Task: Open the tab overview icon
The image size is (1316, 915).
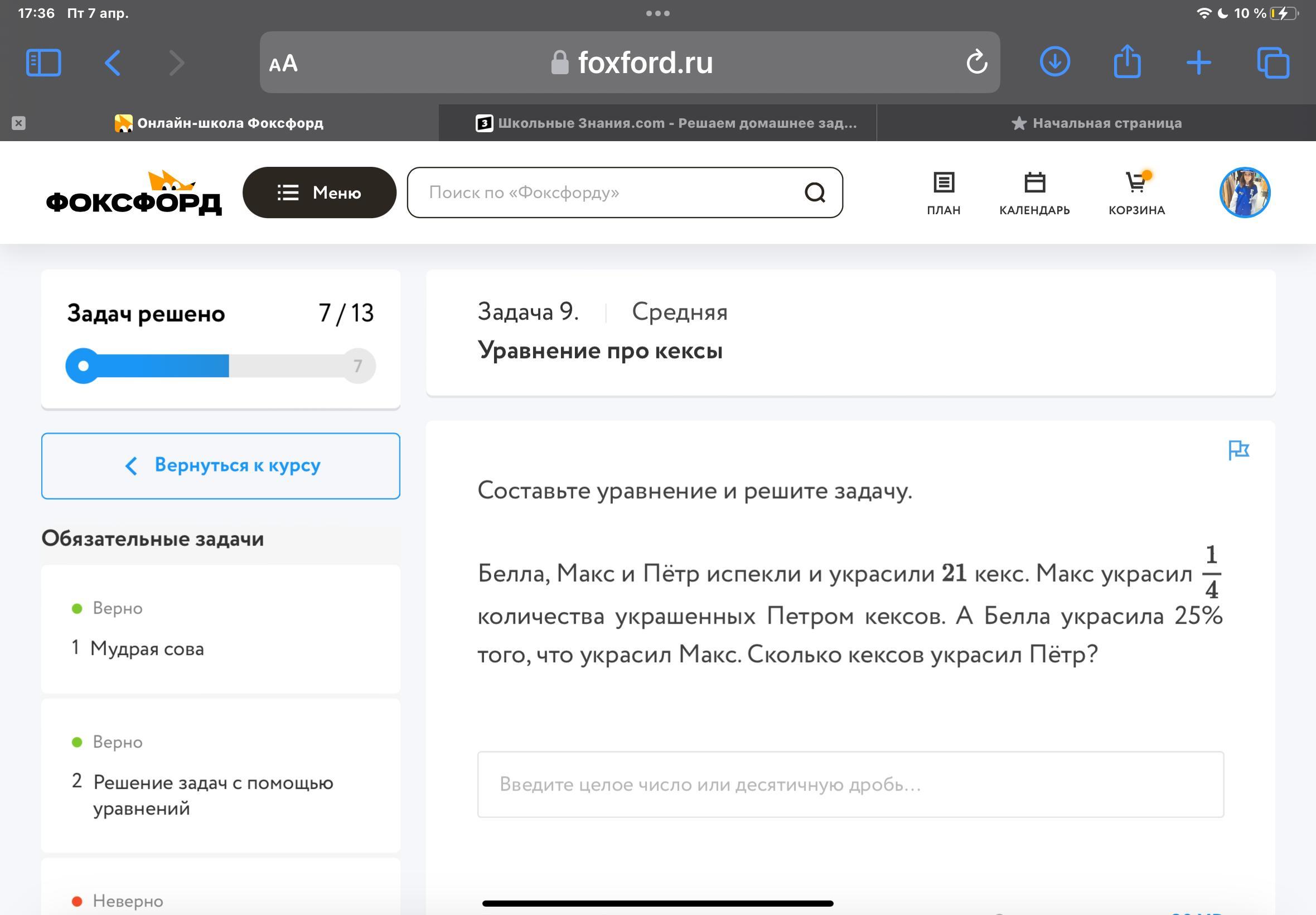Action: (x=1273, y=62)
